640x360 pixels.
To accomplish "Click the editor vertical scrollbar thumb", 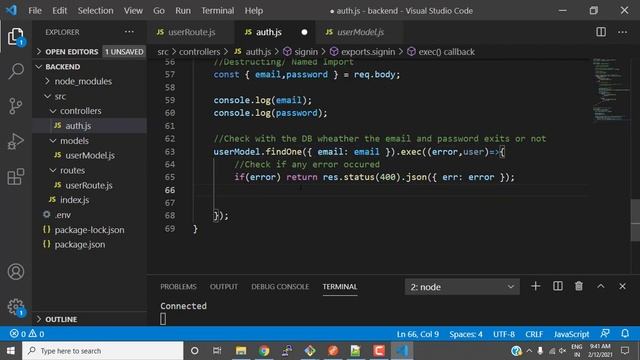I will [635, 220].
